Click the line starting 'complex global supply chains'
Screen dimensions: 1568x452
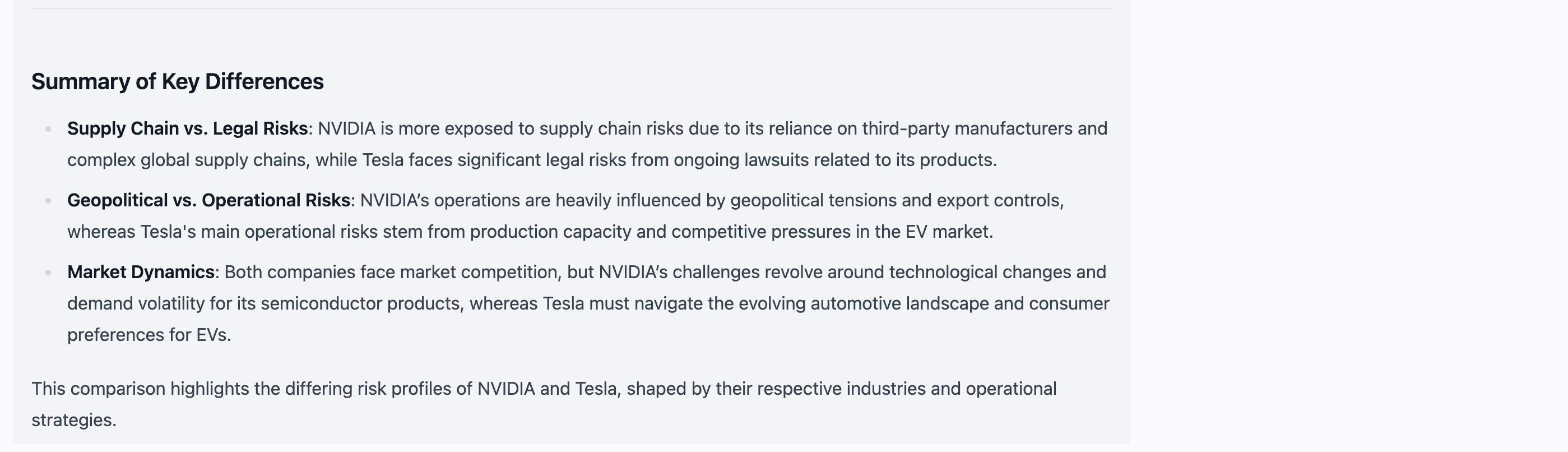coord(532,160)
